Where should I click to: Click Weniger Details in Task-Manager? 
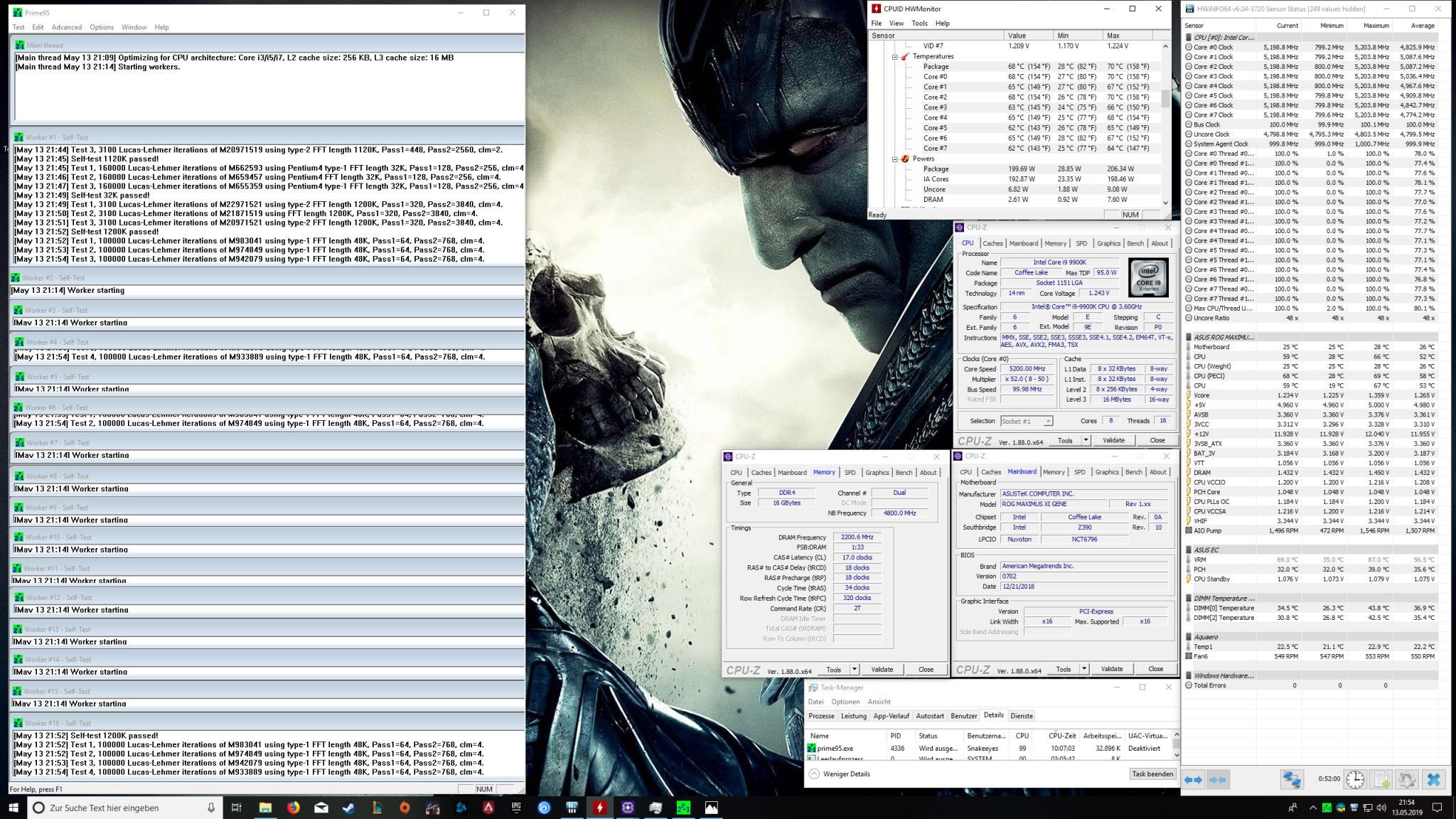[x=839, y=774]
